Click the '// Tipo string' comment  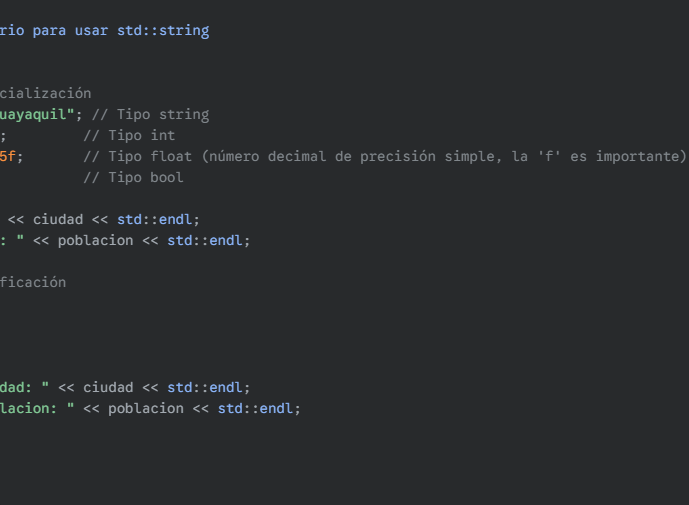coord(150,115)
